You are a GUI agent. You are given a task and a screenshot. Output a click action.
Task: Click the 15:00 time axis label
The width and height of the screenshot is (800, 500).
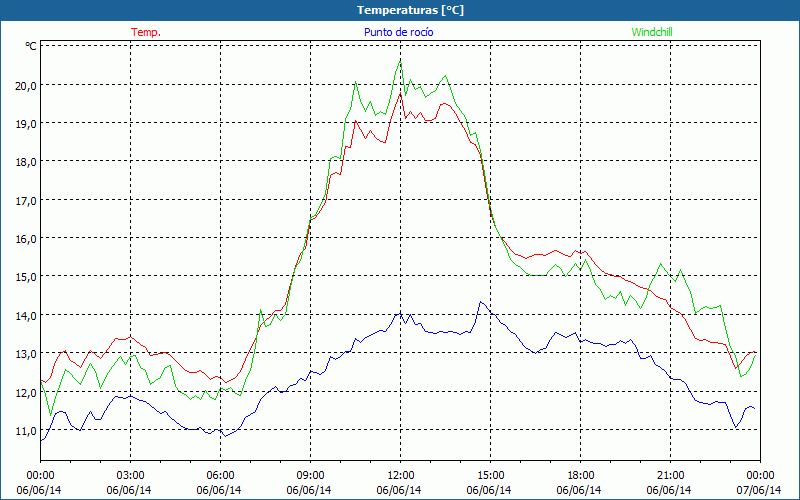[490, 476]
